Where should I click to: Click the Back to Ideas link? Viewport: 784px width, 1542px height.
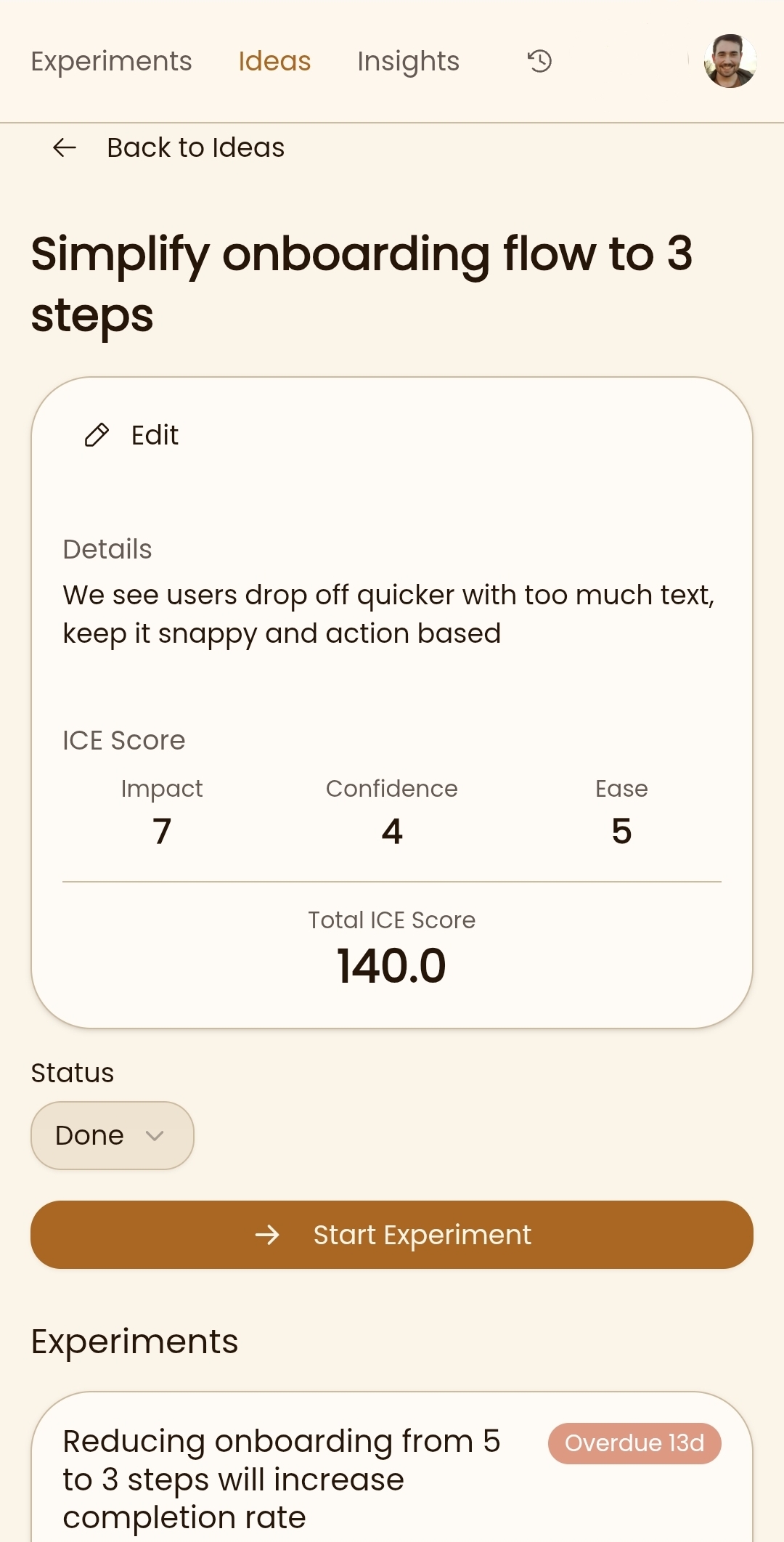coord(195,147)
